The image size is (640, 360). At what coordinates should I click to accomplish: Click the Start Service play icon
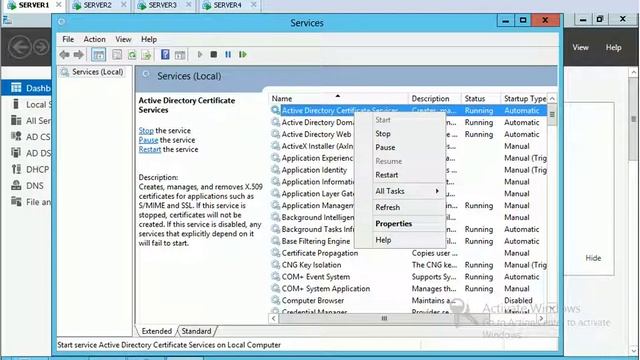200,54
